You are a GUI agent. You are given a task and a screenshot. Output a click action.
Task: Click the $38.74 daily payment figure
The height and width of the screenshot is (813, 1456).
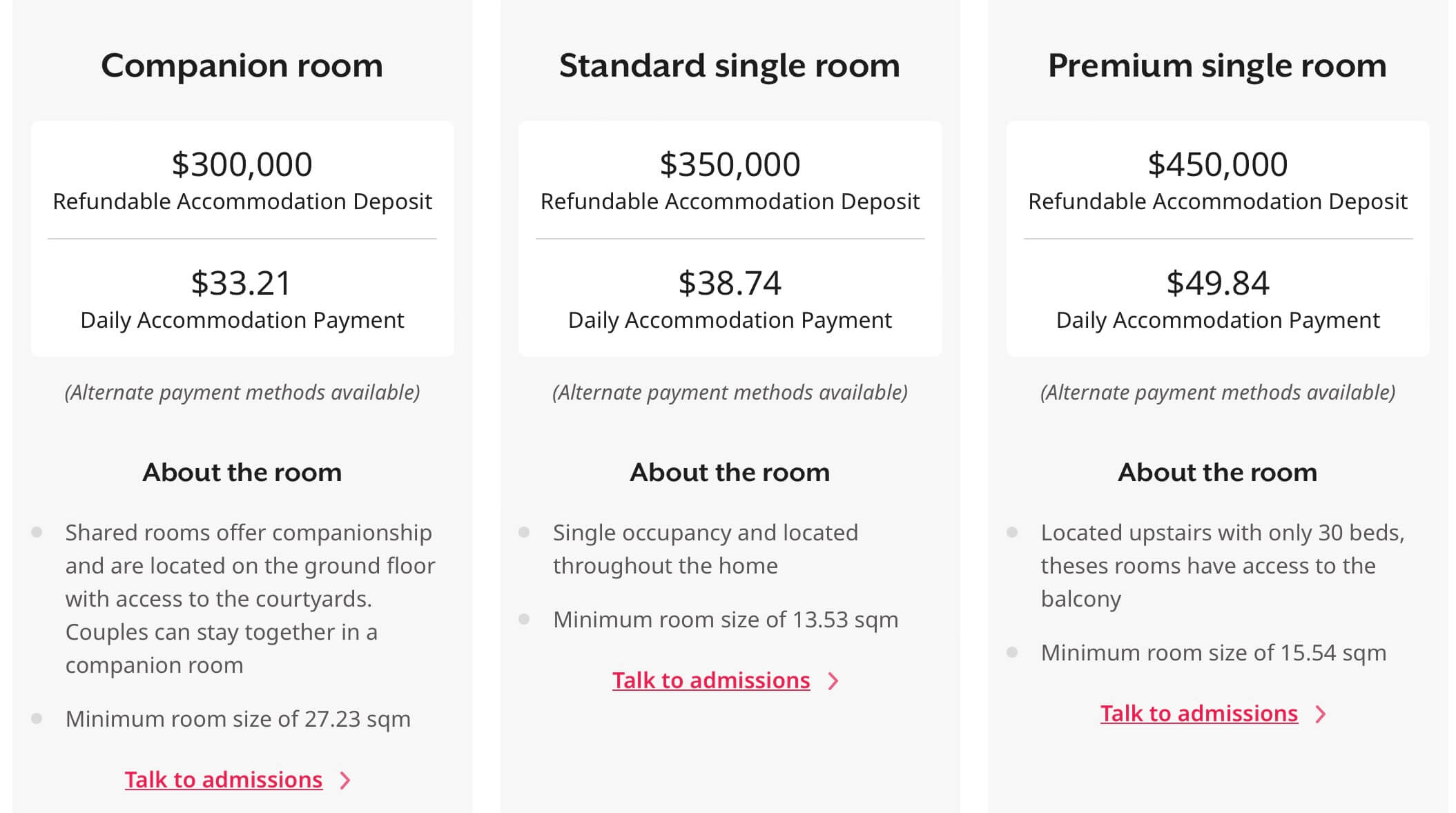click(730, 283)
